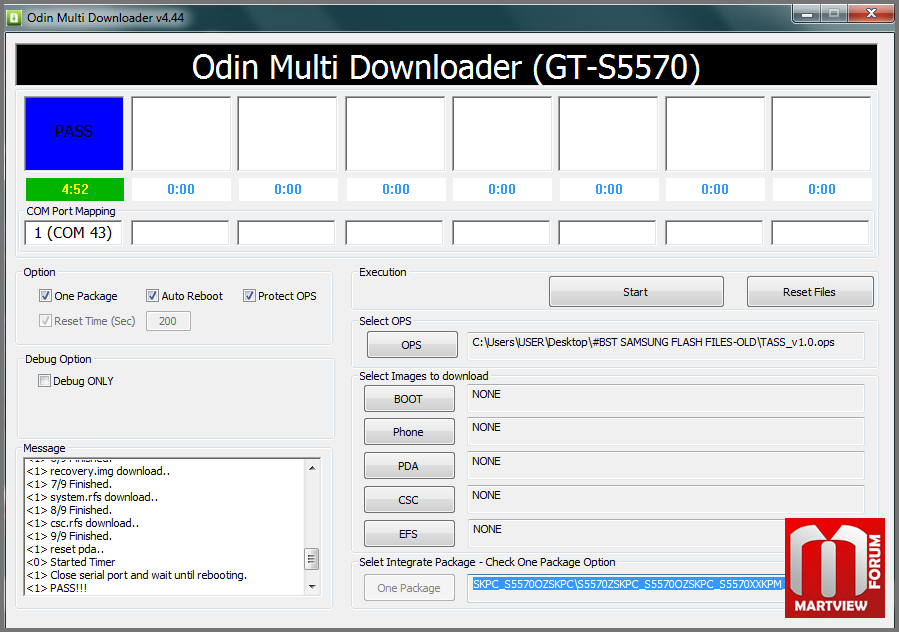Click the blue PASS status box

coord(74,133)
